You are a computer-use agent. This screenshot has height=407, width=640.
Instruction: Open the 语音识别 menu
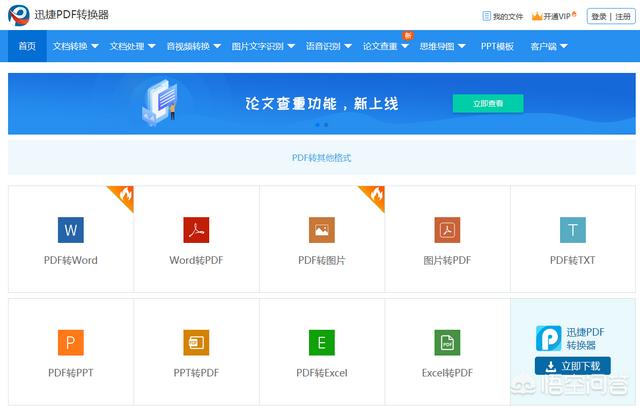point(323,46)
